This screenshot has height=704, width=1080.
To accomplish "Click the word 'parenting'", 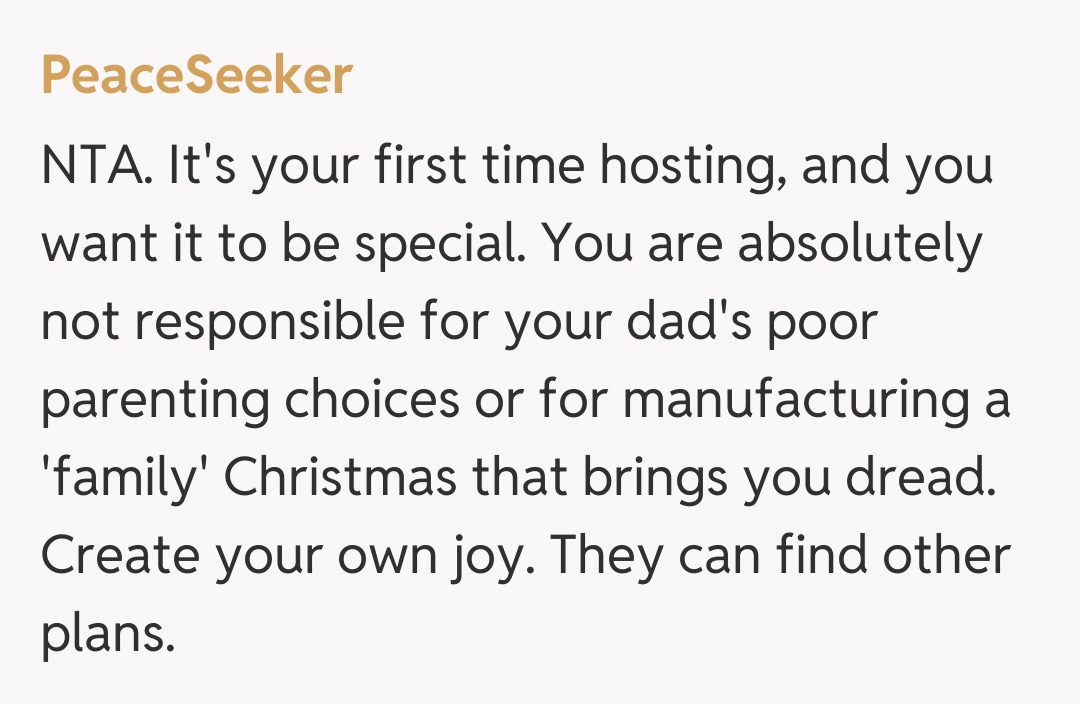I will pyautogui.click(x=155, y=401).
